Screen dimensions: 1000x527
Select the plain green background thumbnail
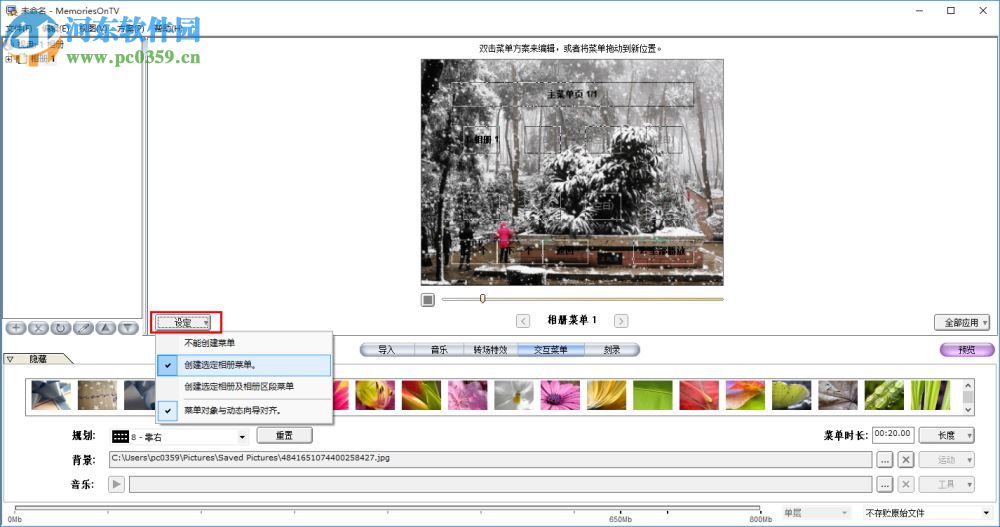pos(652,395)
